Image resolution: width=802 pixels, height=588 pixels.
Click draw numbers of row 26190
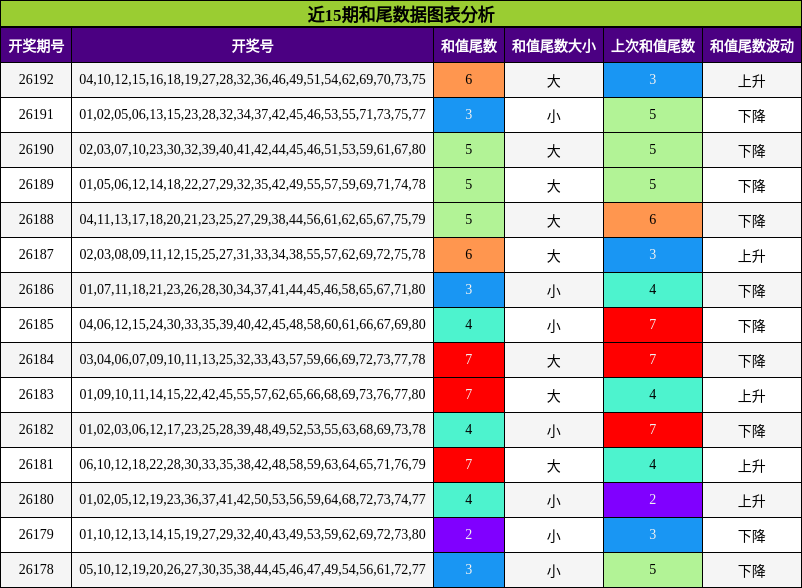point(252,149)
